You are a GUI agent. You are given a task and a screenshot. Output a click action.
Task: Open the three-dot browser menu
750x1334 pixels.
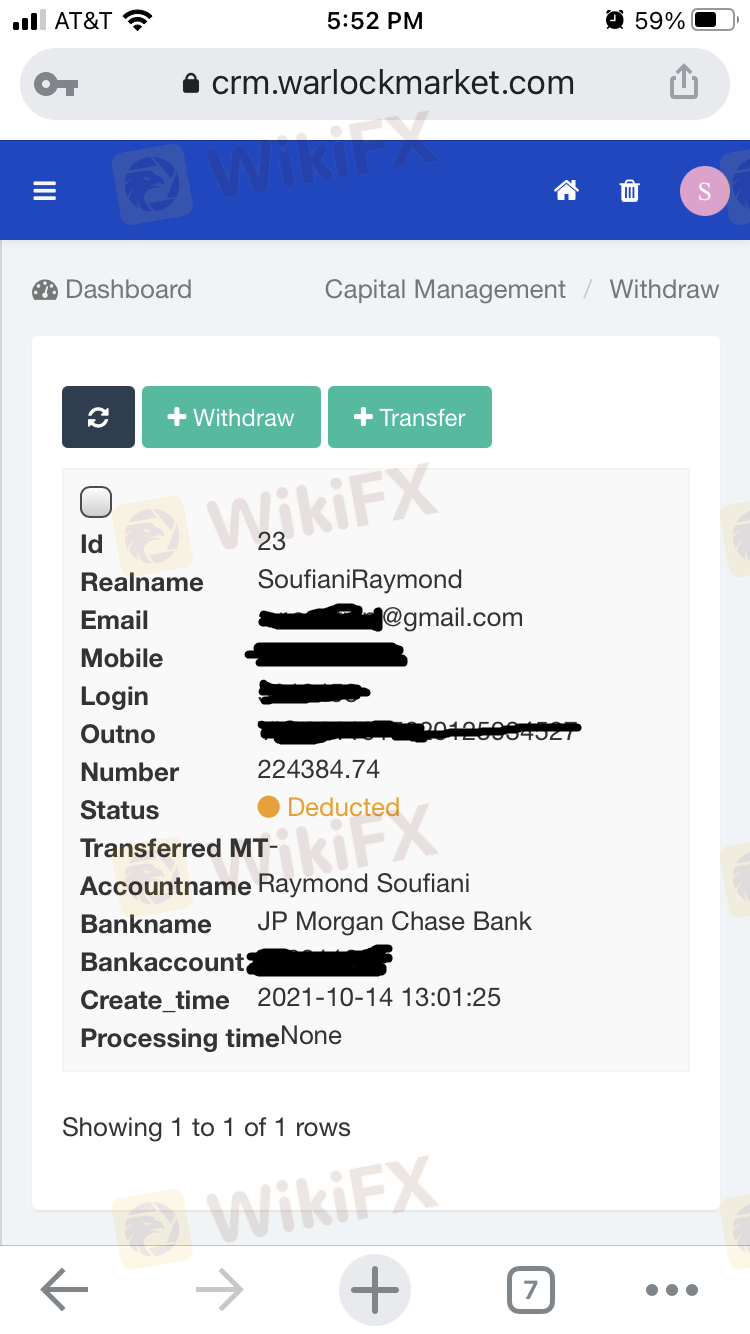(671, 1290)
